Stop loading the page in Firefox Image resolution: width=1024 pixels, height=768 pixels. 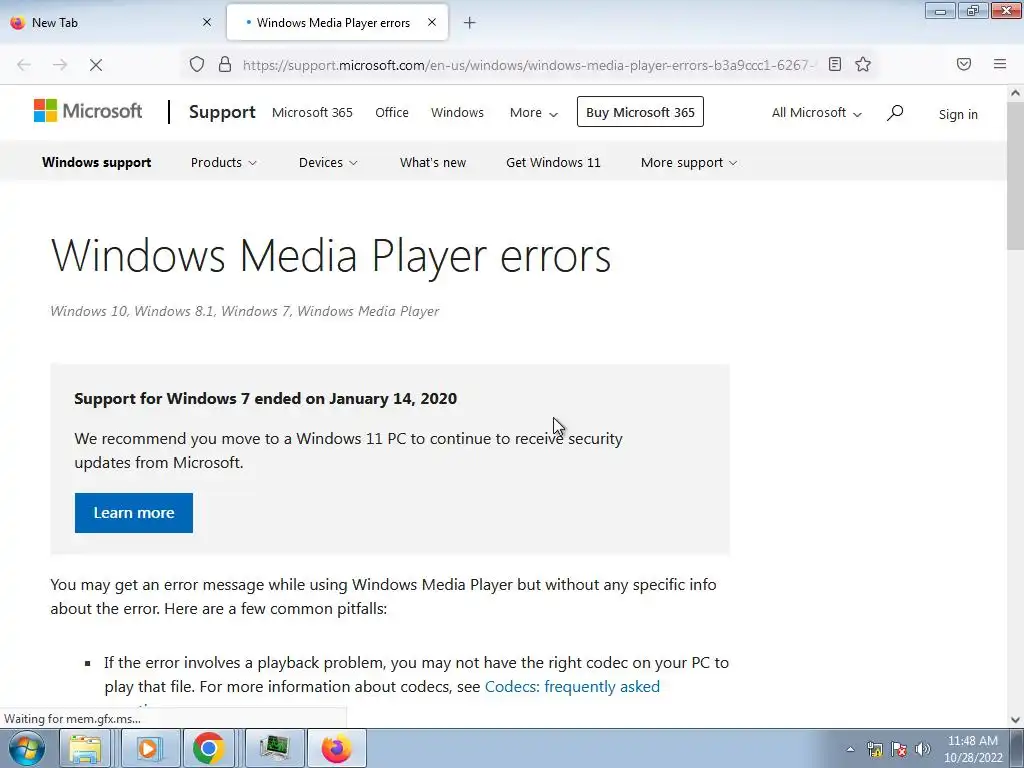[95, 65]
